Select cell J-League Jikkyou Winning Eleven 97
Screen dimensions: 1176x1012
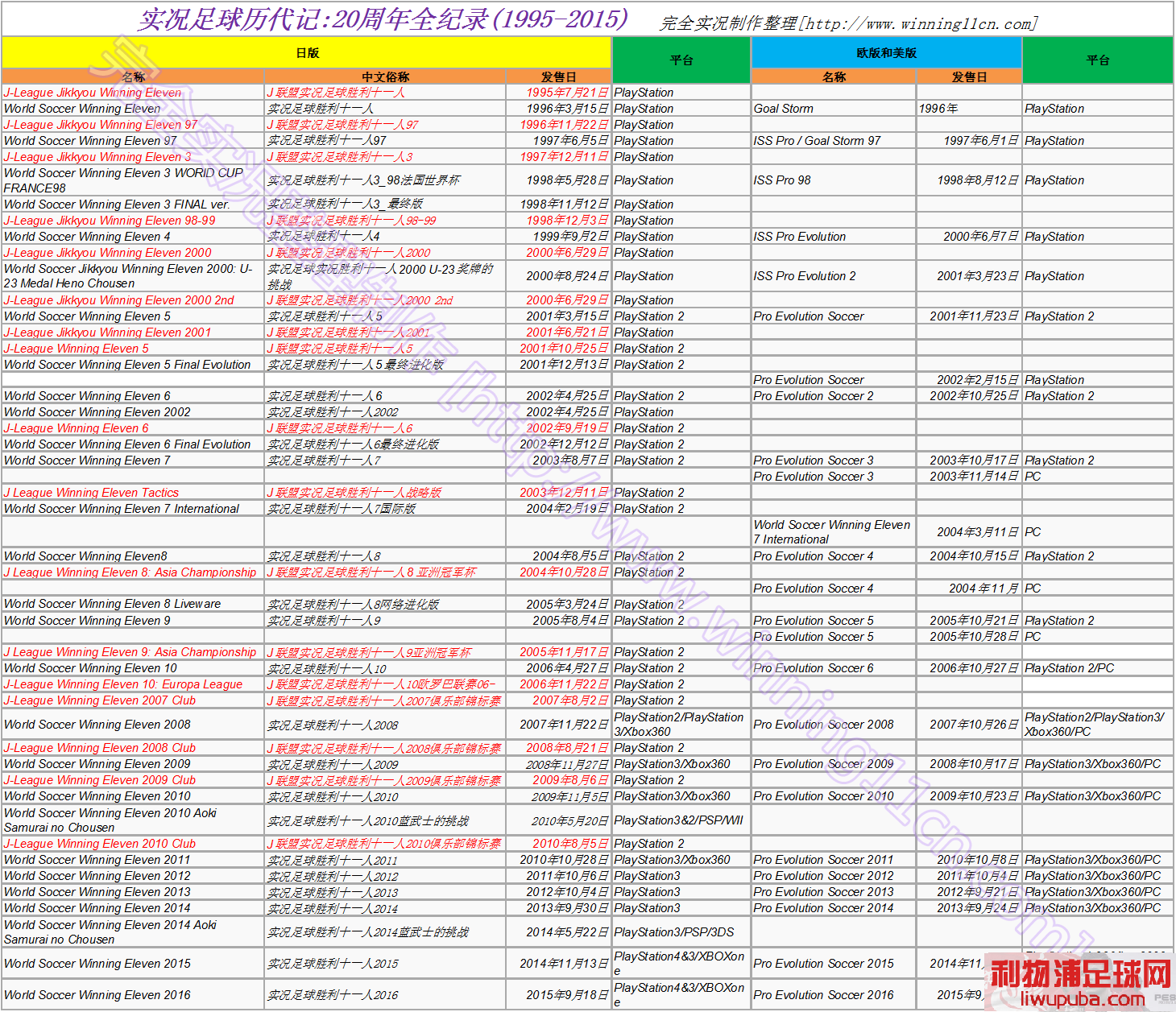[133, 125]
